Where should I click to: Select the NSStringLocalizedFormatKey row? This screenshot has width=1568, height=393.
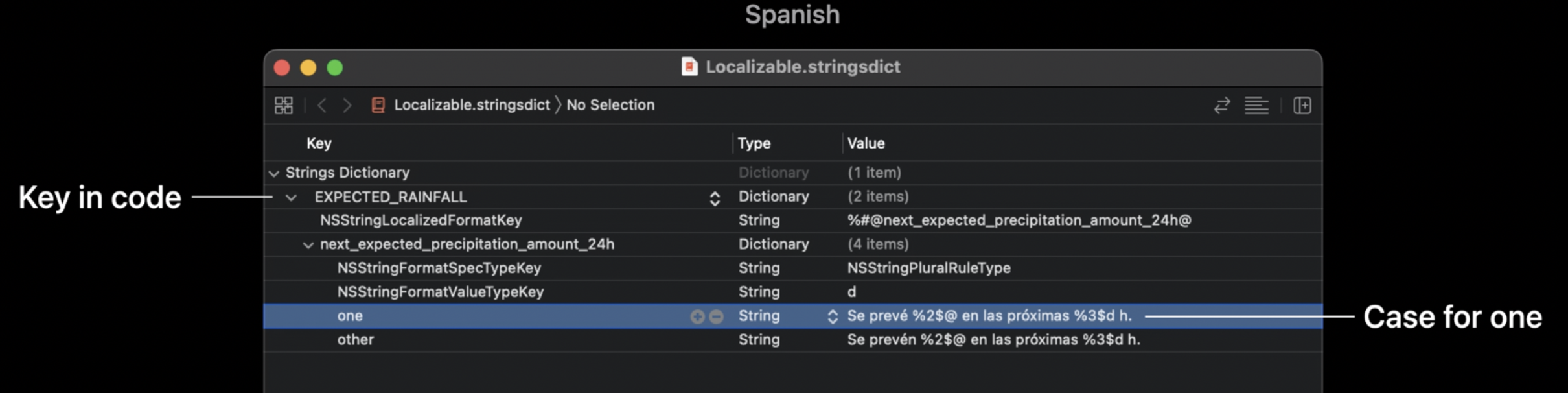click(793, 220)
